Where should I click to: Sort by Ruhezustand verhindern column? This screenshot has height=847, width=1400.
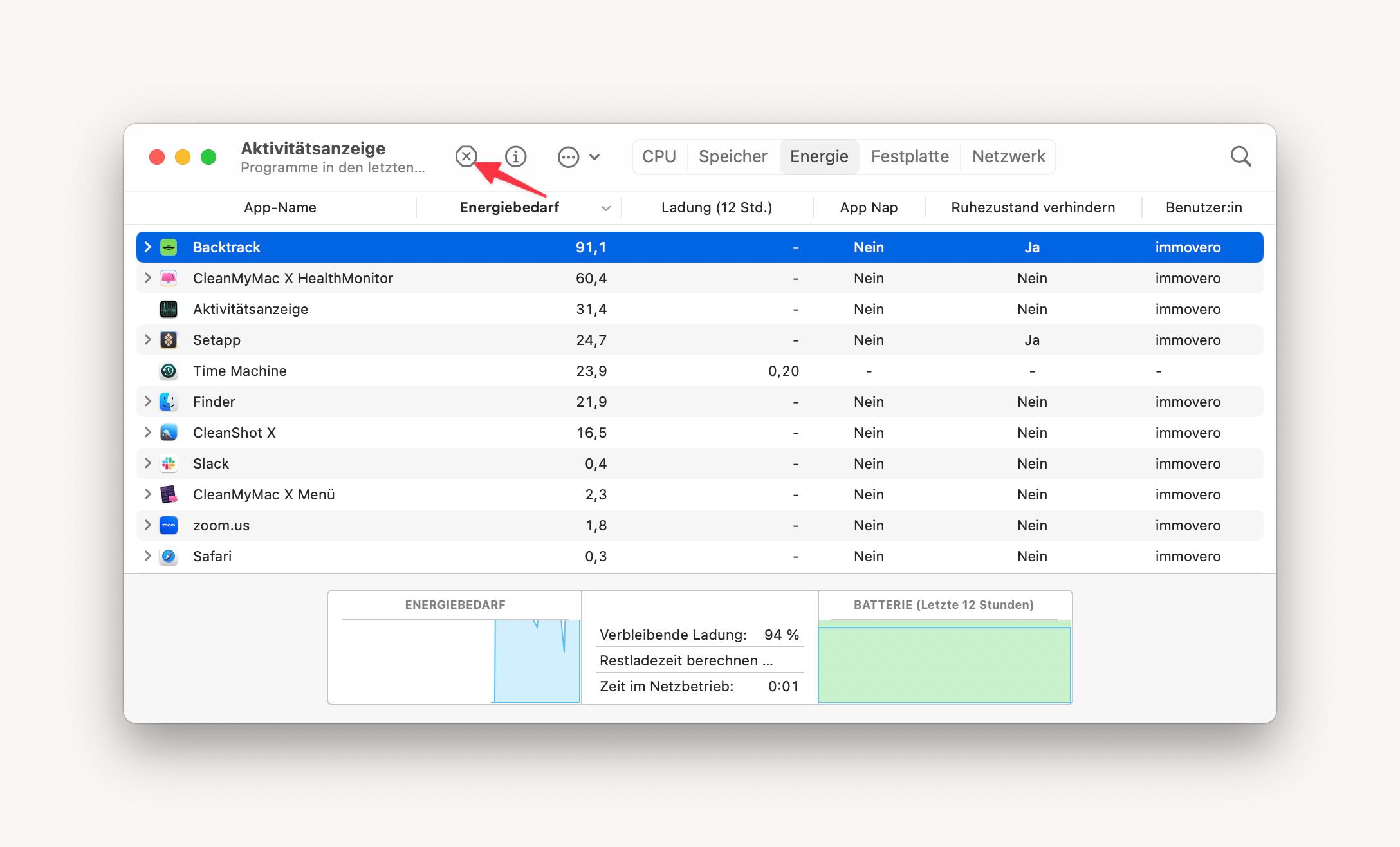coord(1033,207)
